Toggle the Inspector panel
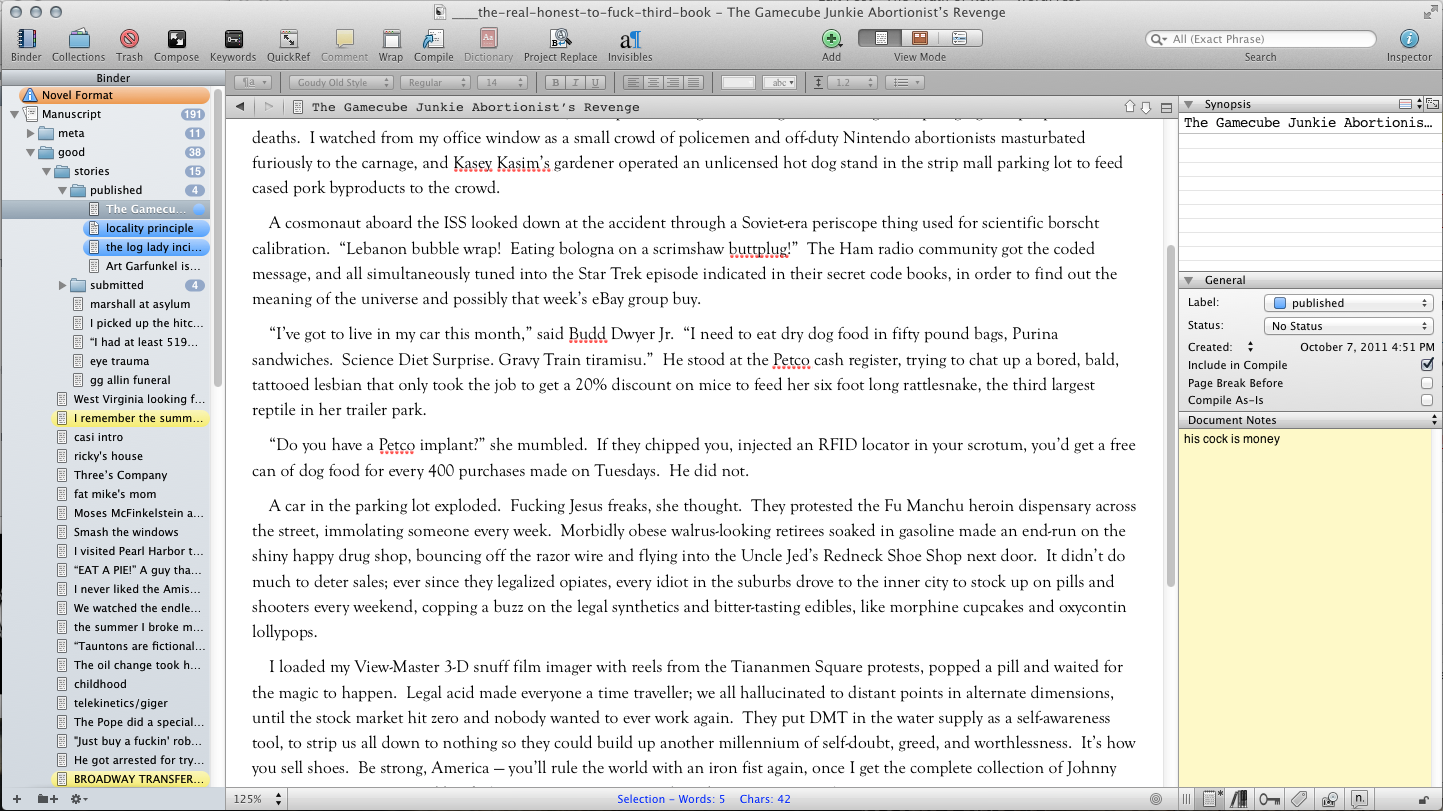 pos(1408,40)
